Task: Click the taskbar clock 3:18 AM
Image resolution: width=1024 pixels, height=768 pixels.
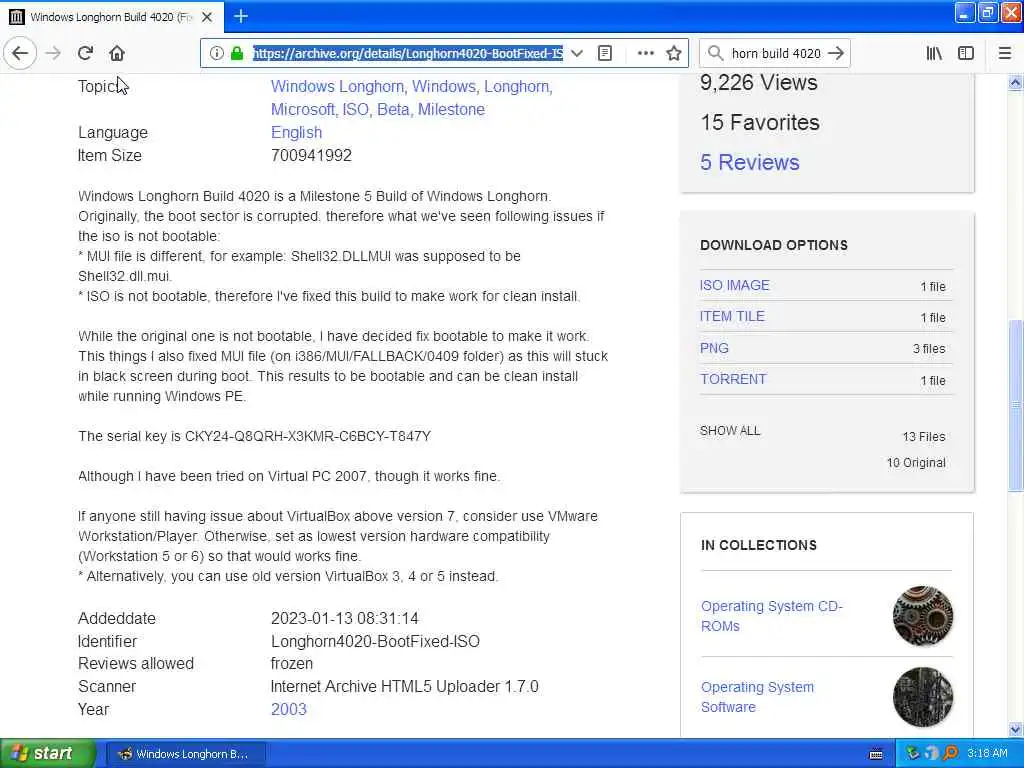Action: (987, 754)
